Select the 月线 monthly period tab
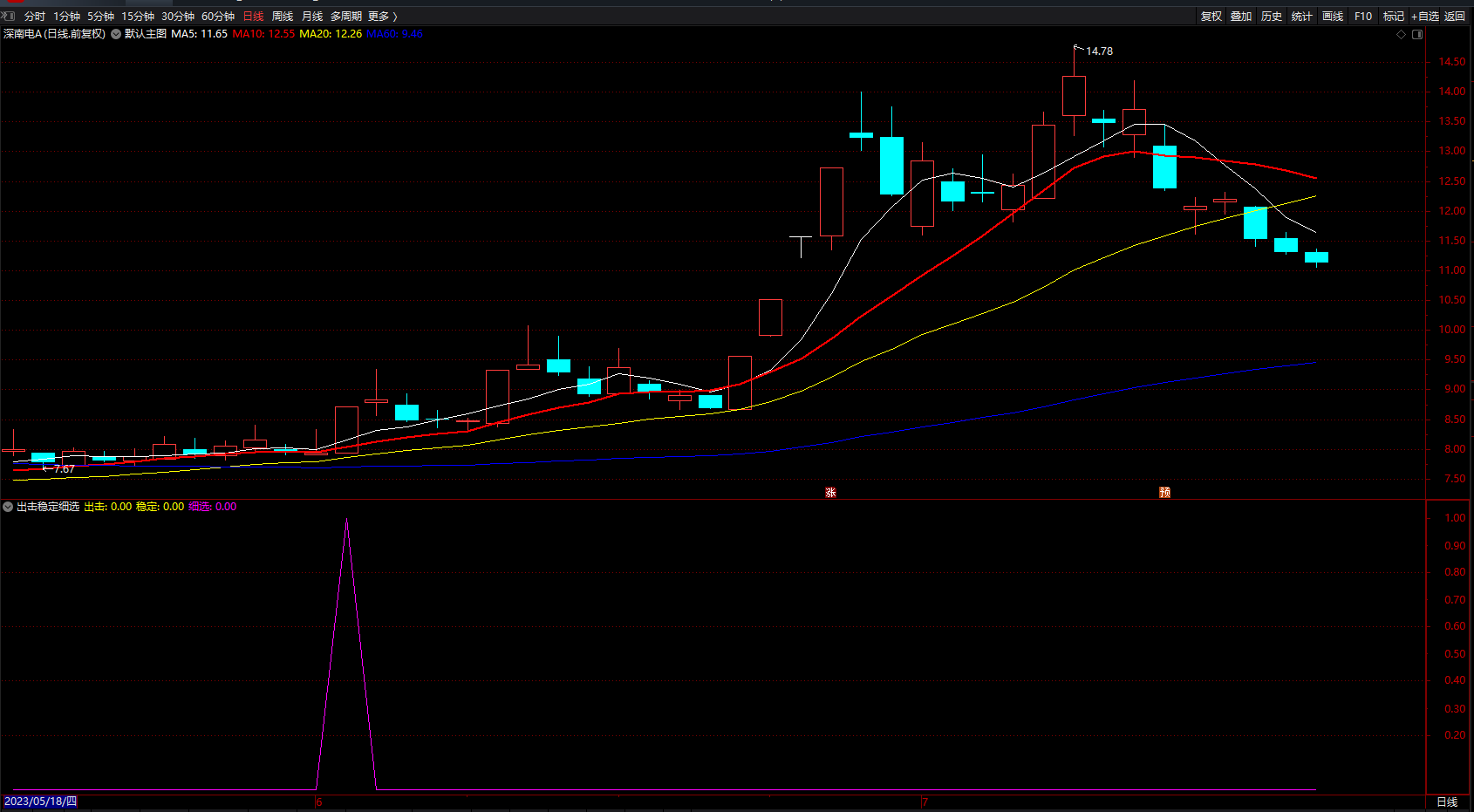This screenshot has height=812, width=1474. (312, 17)
